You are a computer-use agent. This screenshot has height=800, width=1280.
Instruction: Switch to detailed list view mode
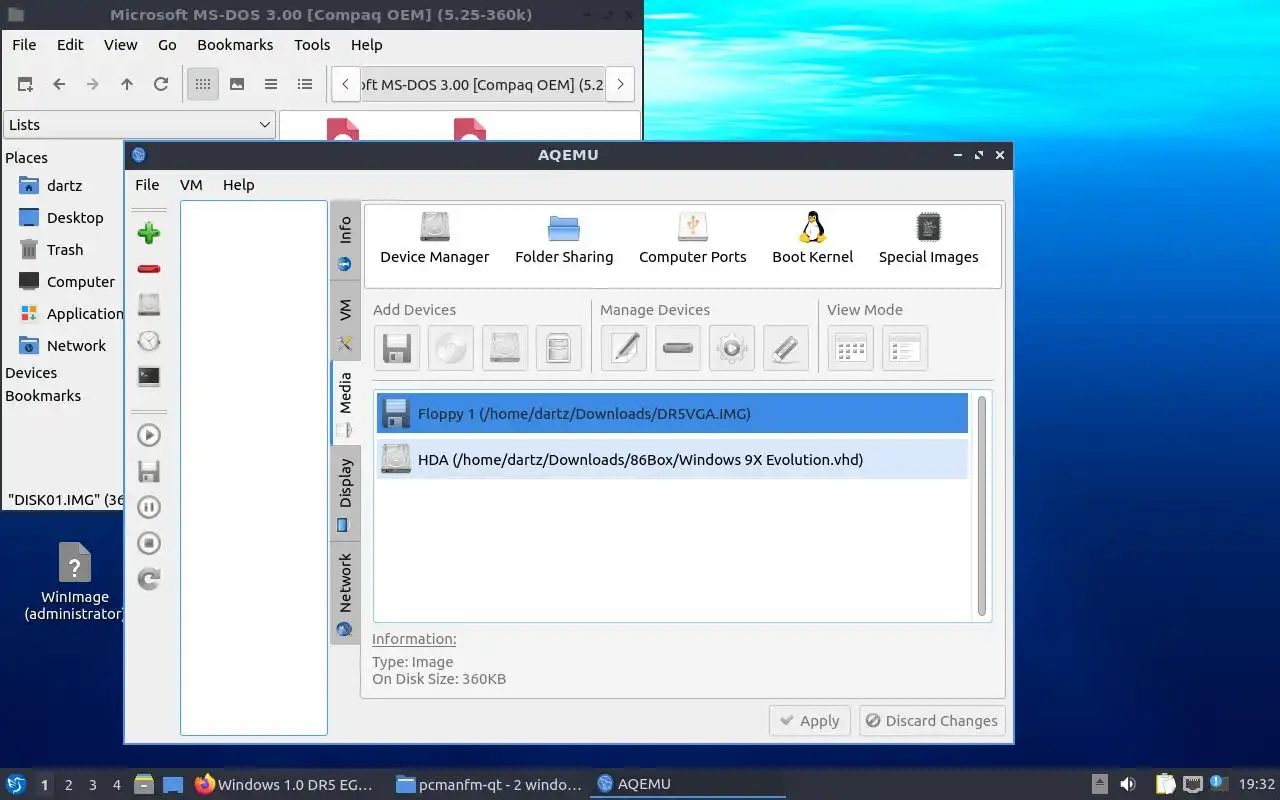(x=905, y=349)
